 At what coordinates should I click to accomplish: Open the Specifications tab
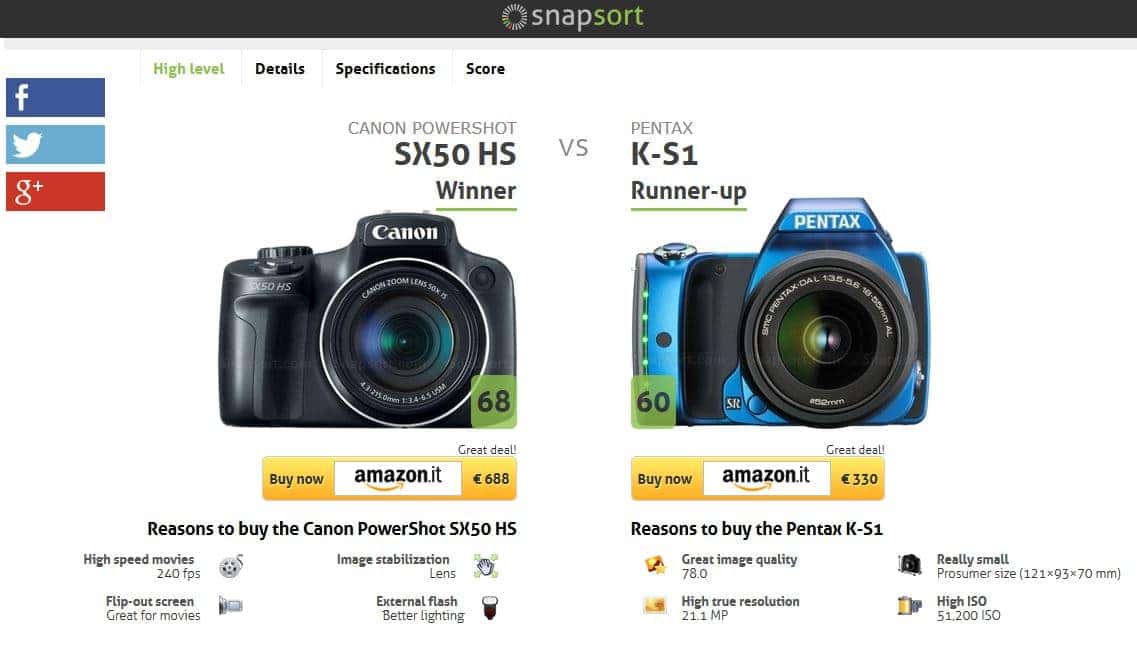[x=385, y=69]
